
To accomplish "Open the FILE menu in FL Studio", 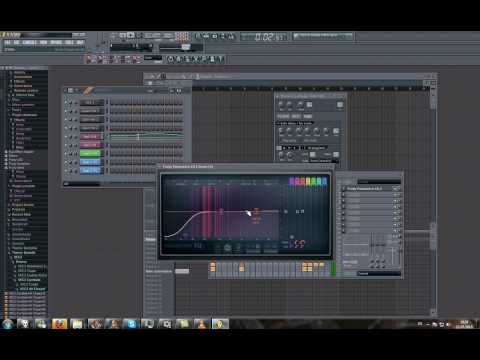I will [x=7, y=43].
